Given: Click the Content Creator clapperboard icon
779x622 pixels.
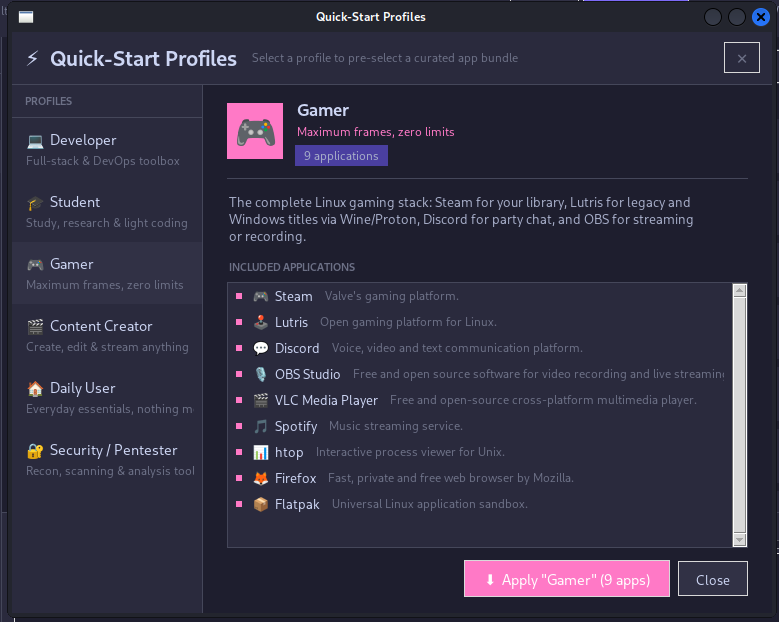Looking at the screenshot, I should (35, 326).
